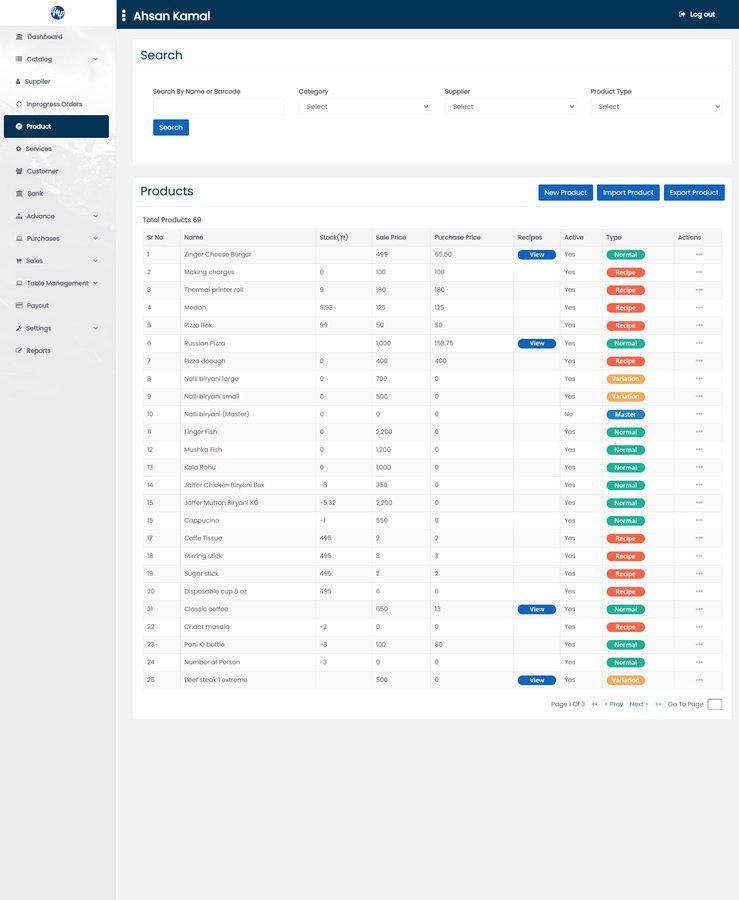Screen dimensions: 739x900
Task: Expand the Table Management chevron
Action: (95, 283)
